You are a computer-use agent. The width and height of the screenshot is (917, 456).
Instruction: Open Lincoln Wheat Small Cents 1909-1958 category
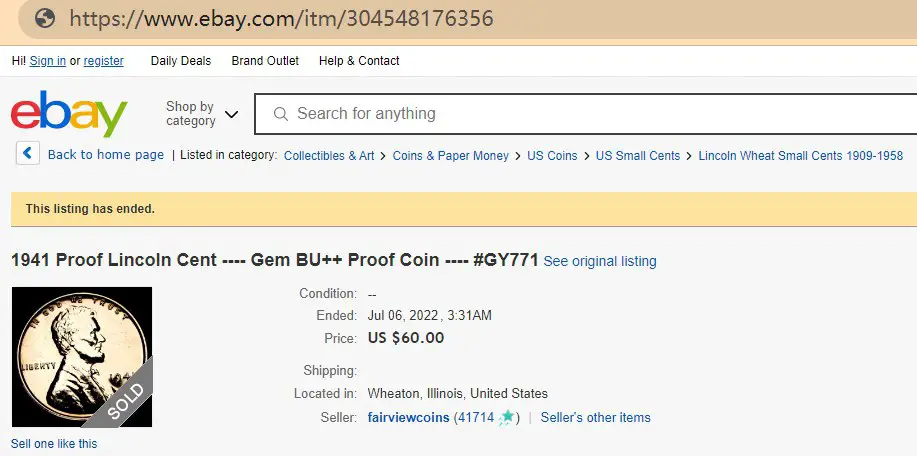click(801, 156)
